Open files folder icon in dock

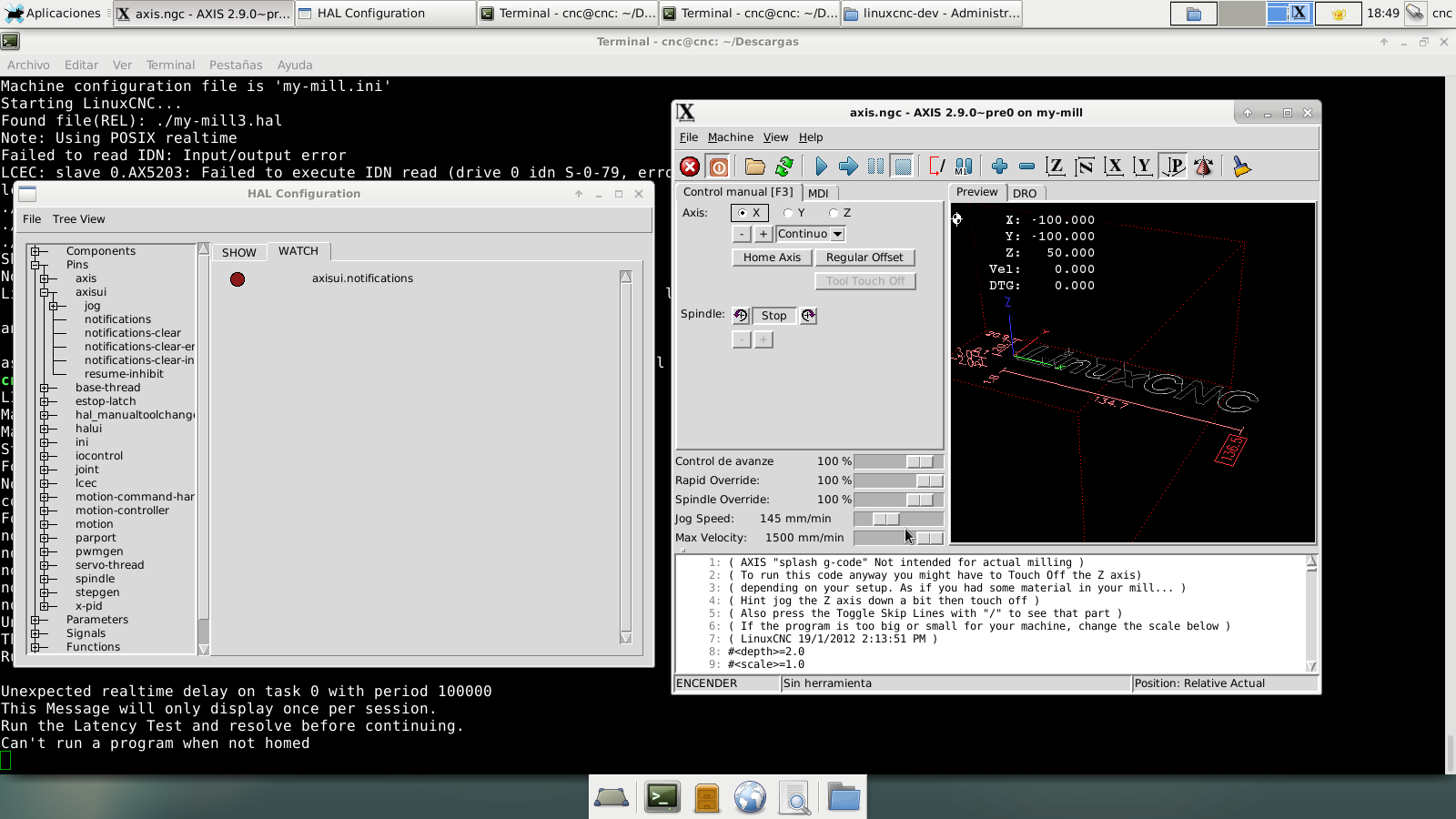pos(844,798)
